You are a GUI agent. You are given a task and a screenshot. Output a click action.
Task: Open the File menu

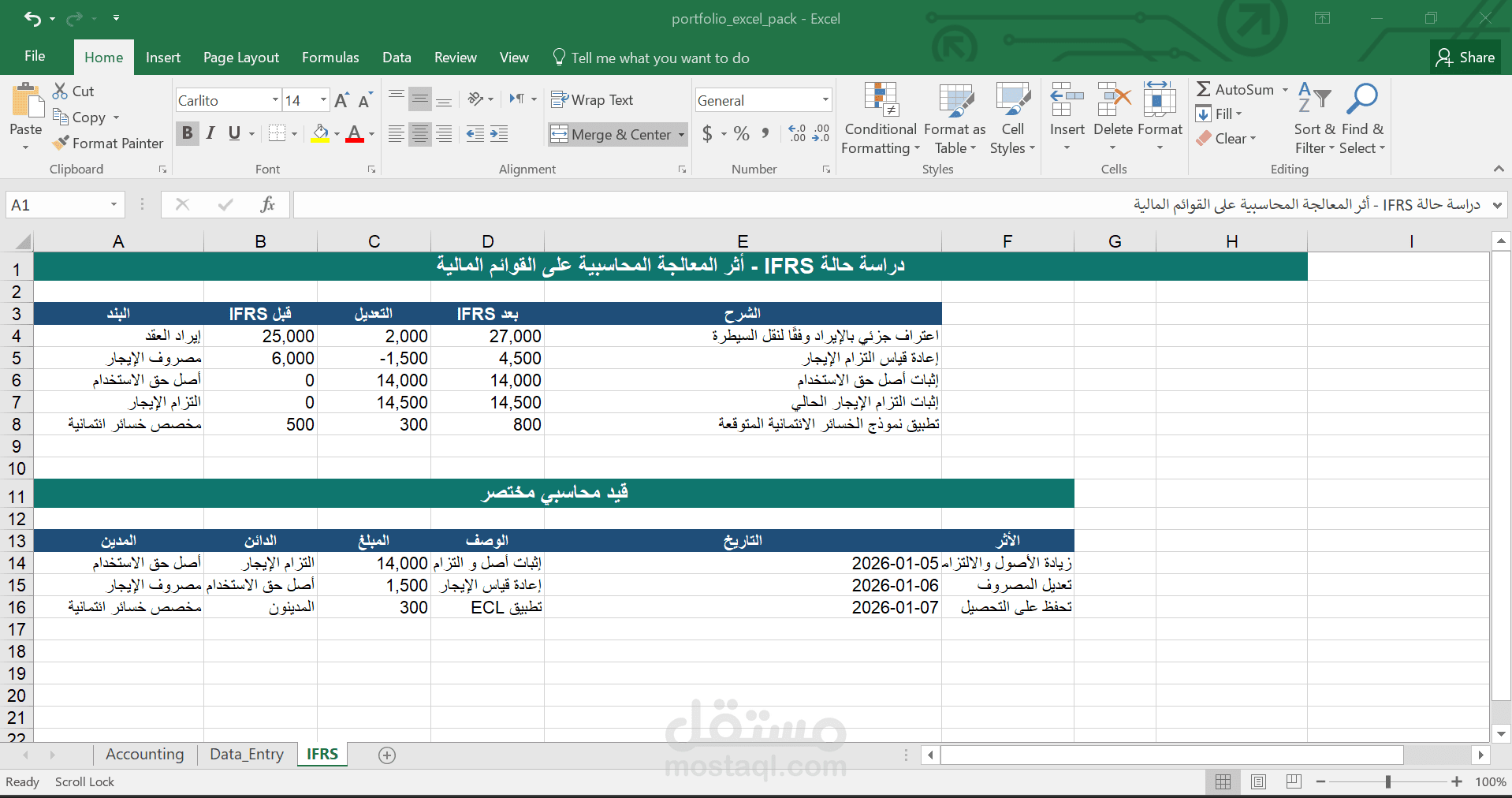(35, 56)
